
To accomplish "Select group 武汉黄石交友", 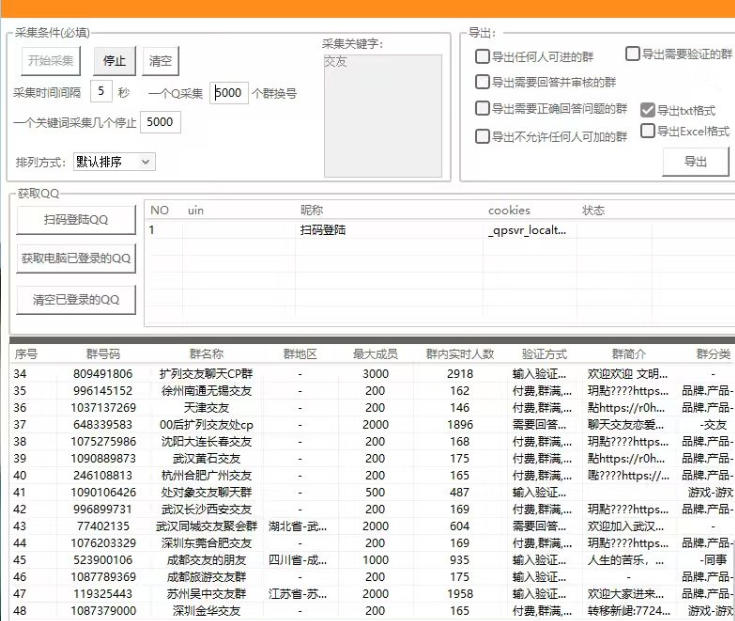I will click(206, 458).
